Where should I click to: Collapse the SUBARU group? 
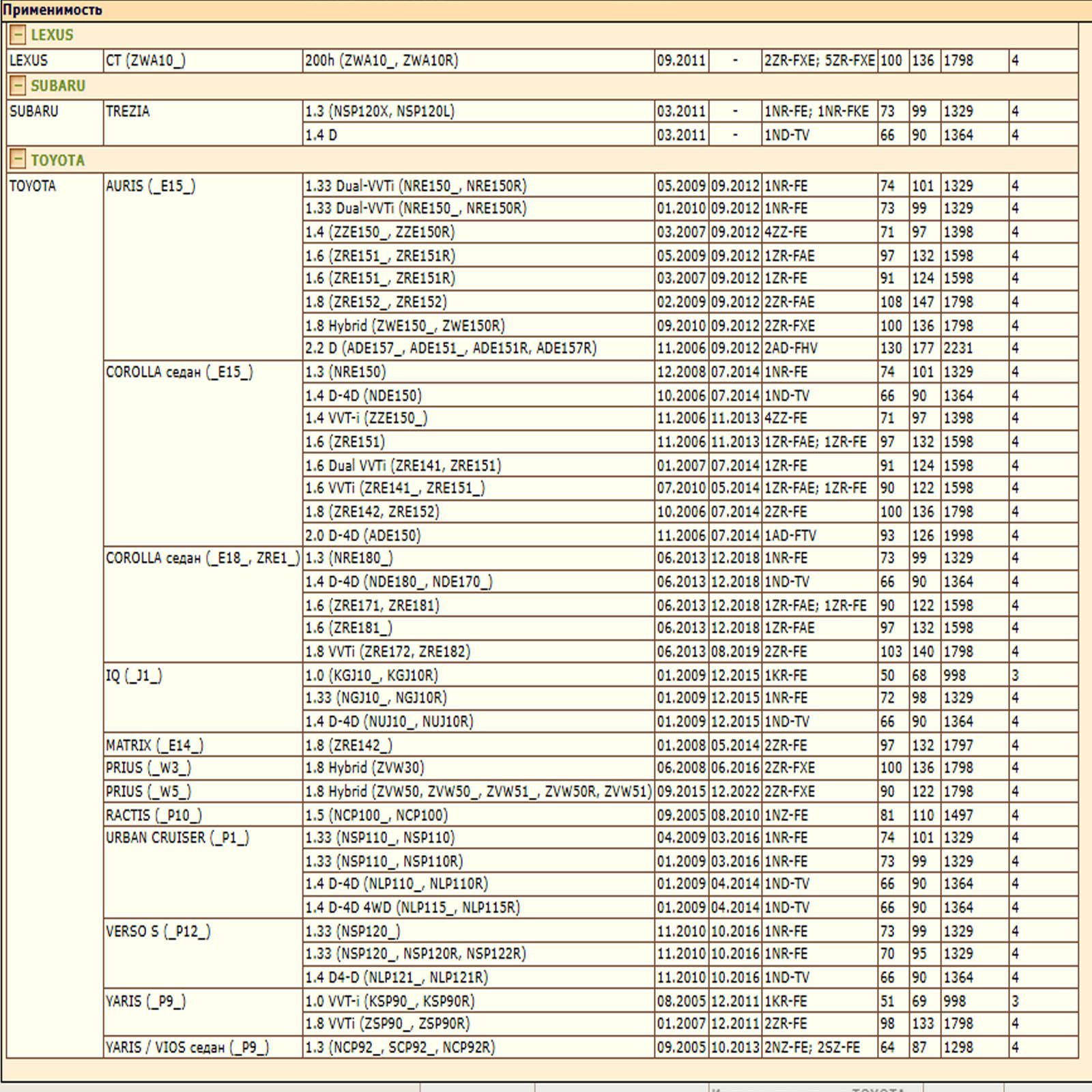coord(18,86)
